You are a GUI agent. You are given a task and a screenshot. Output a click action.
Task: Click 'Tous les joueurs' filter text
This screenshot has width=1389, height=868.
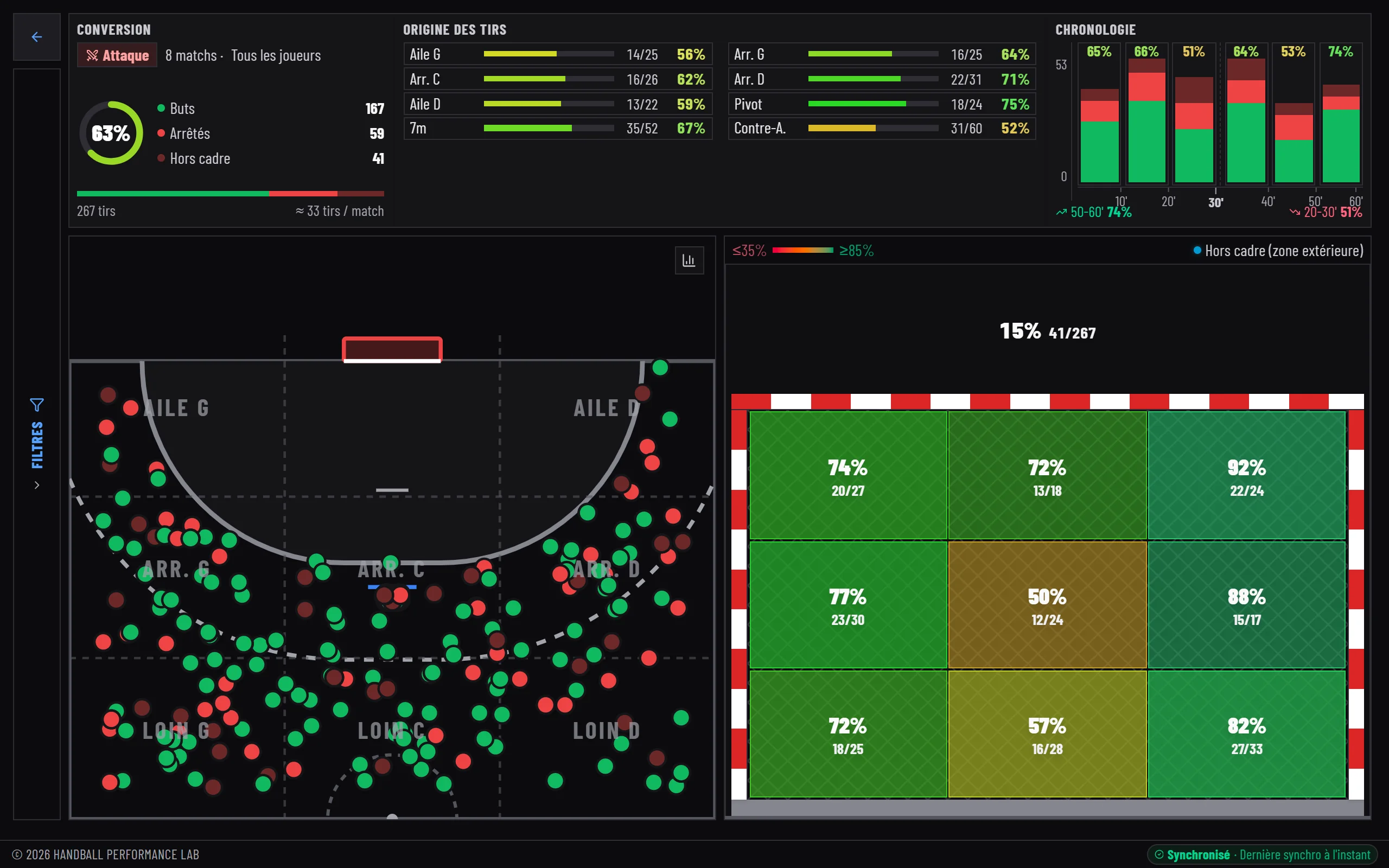click(x=276, y=55)
